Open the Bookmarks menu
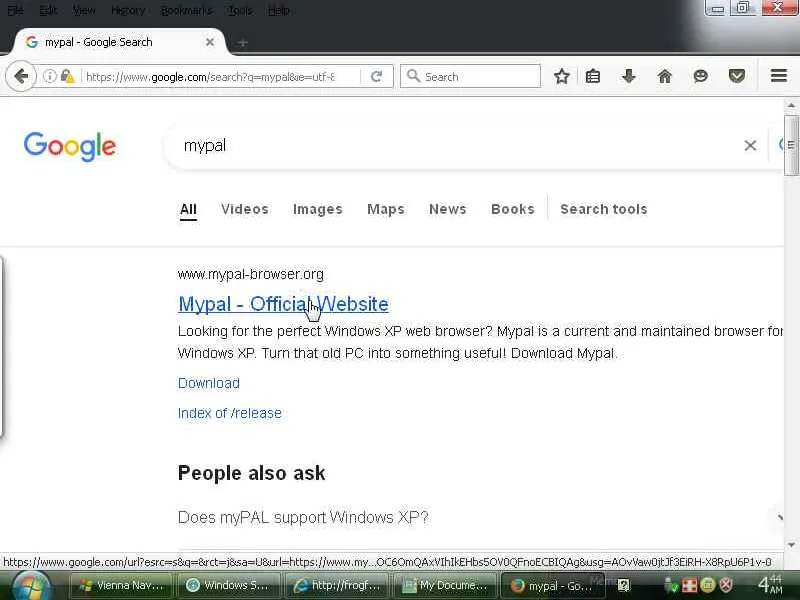 (186, 10)
